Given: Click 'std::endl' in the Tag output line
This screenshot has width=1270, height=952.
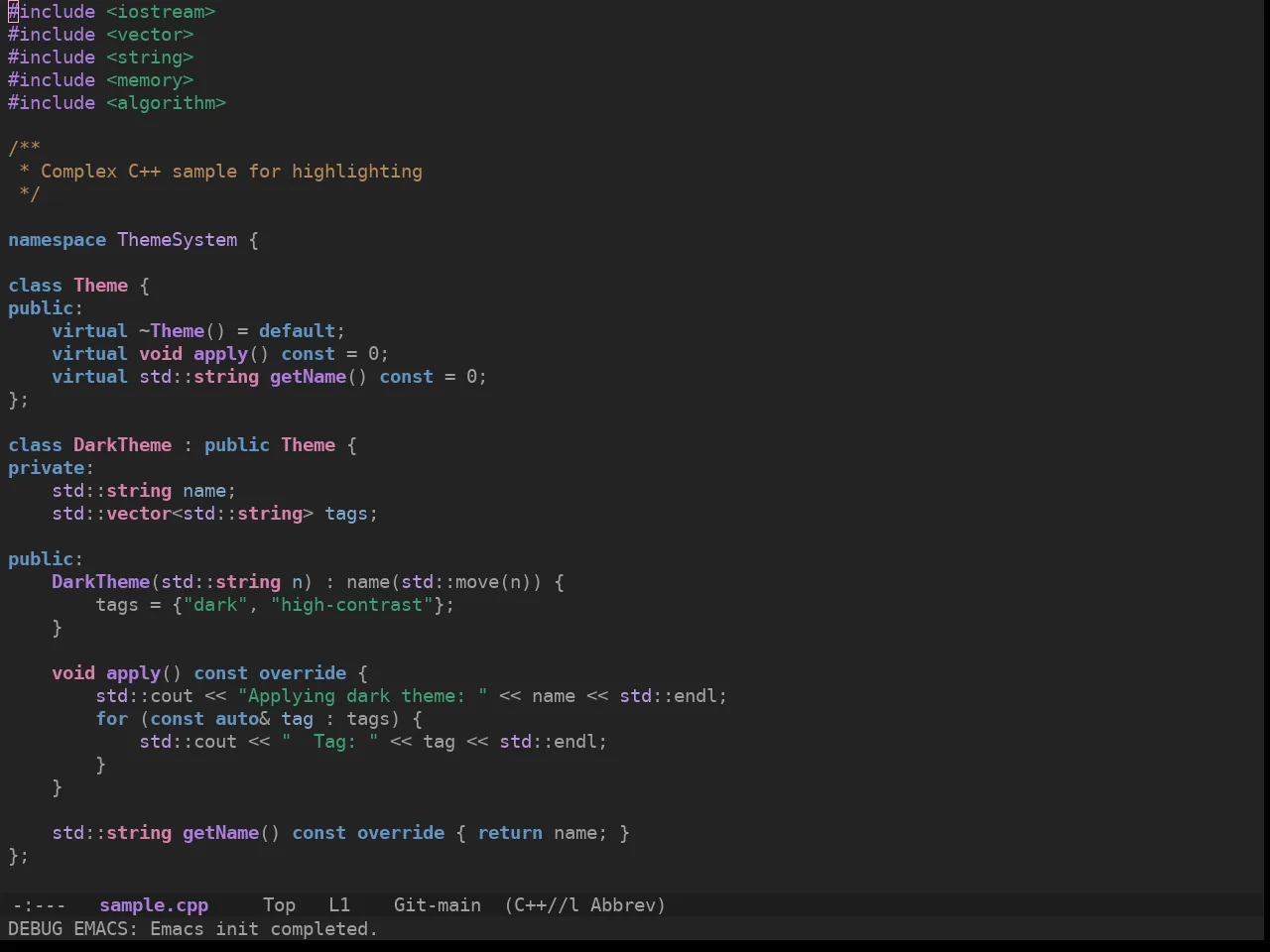Looking at the screenshot, I should click(548, 742).
